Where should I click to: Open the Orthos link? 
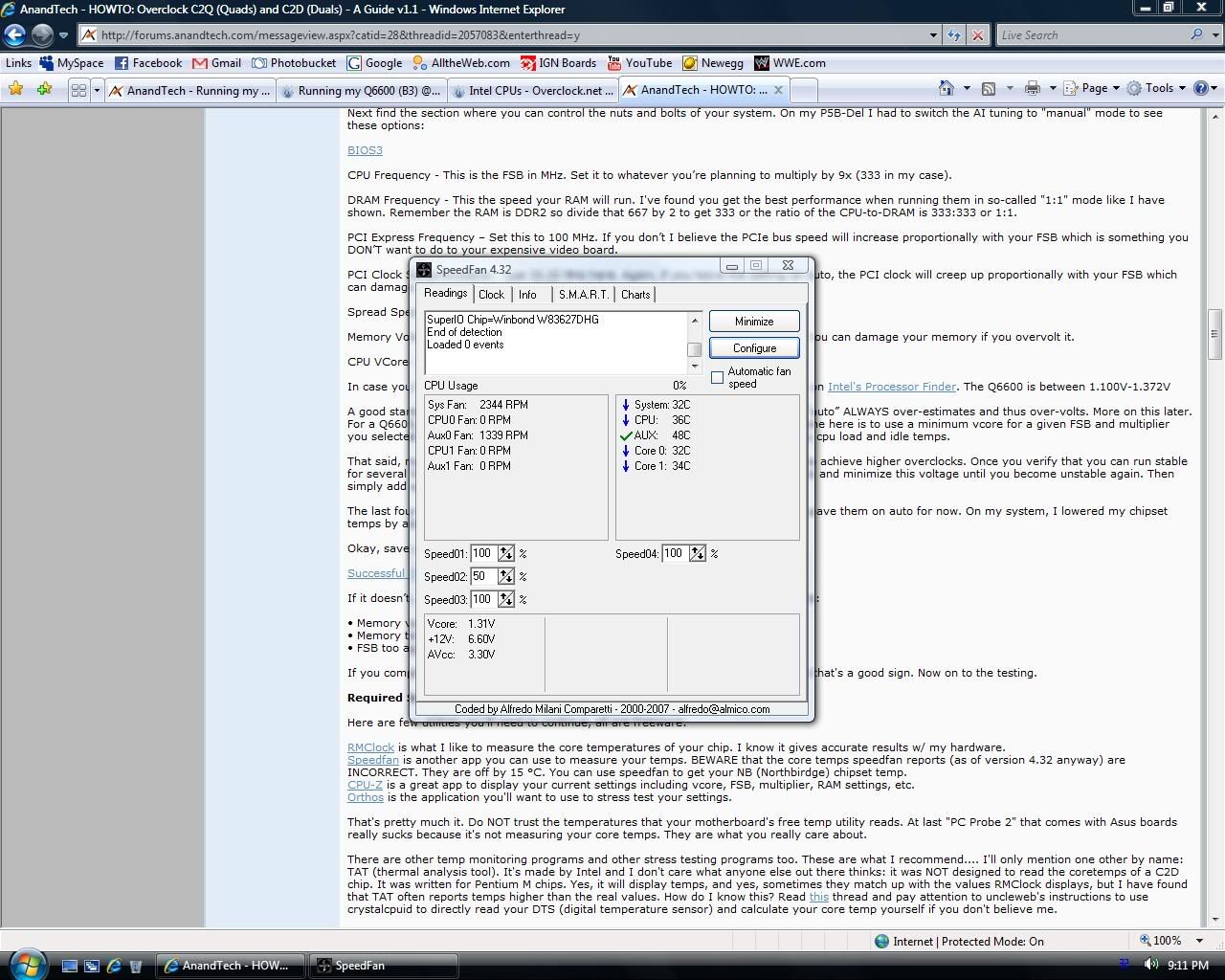tap(366, 797)
